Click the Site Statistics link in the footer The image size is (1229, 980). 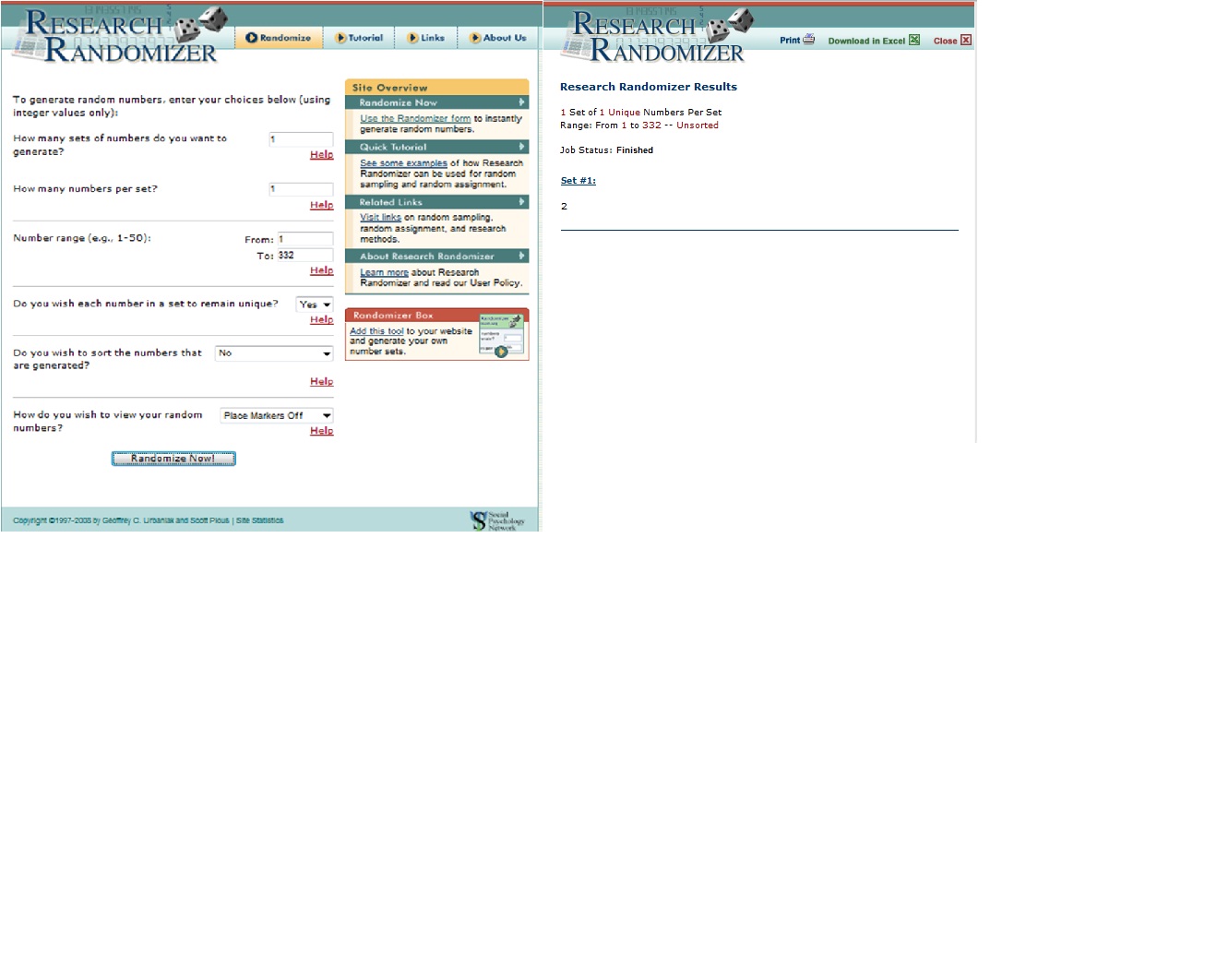coord(260,520)
